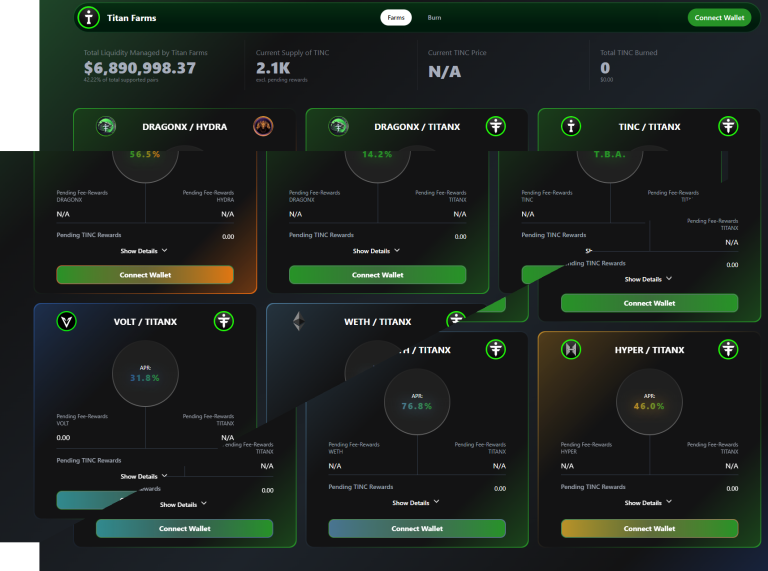
Task: Click TitanX icon in TINC / TITANX header
Action: point(728,126)
